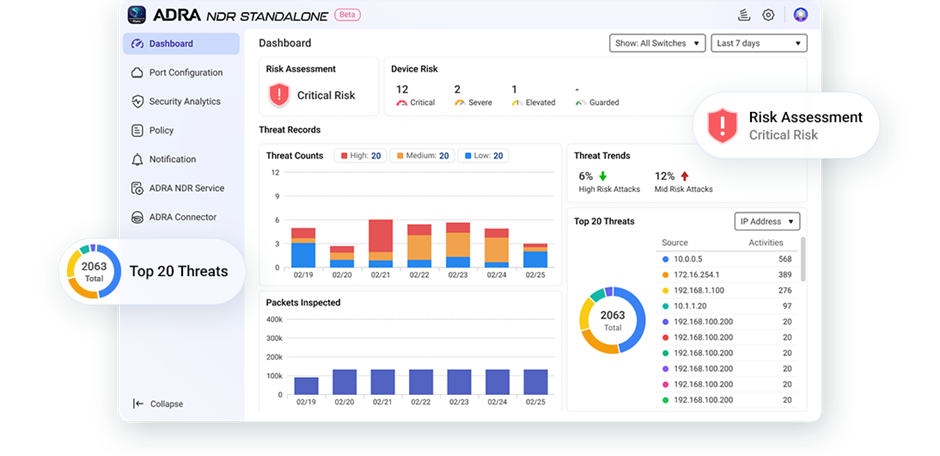Open the user profile avatar

tap(800, 15)
